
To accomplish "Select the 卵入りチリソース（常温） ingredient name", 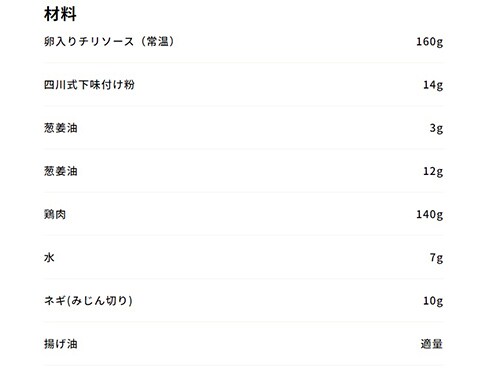I will [x=109, y=41].
